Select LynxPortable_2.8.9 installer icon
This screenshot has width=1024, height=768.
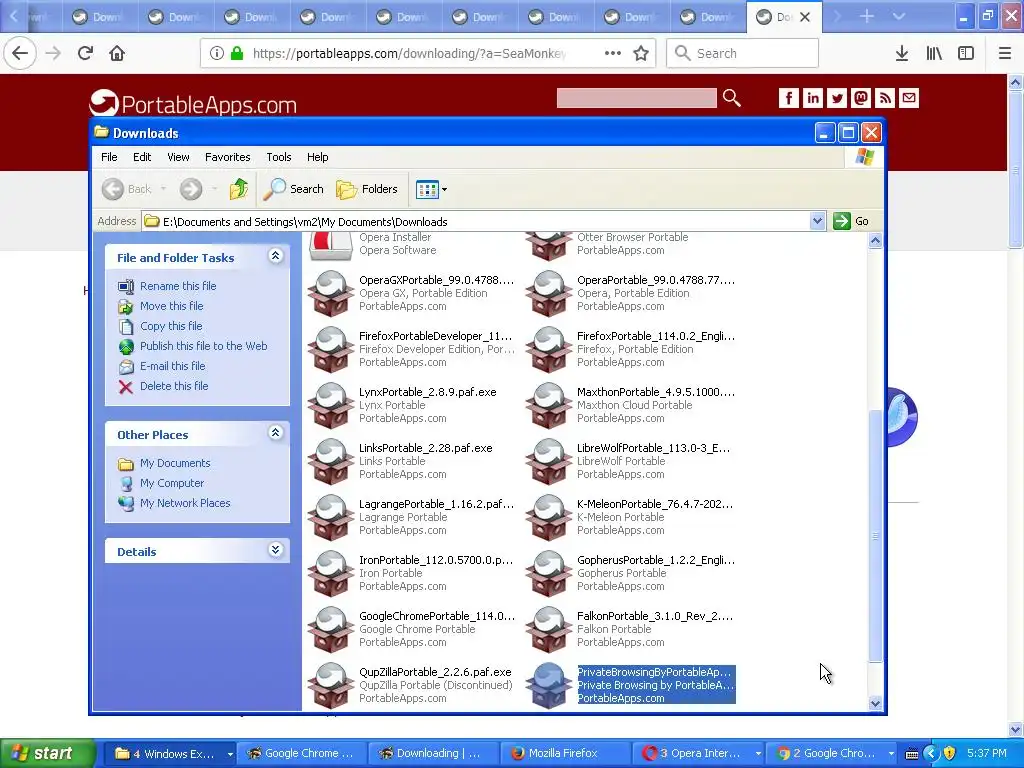pos(330,405)
